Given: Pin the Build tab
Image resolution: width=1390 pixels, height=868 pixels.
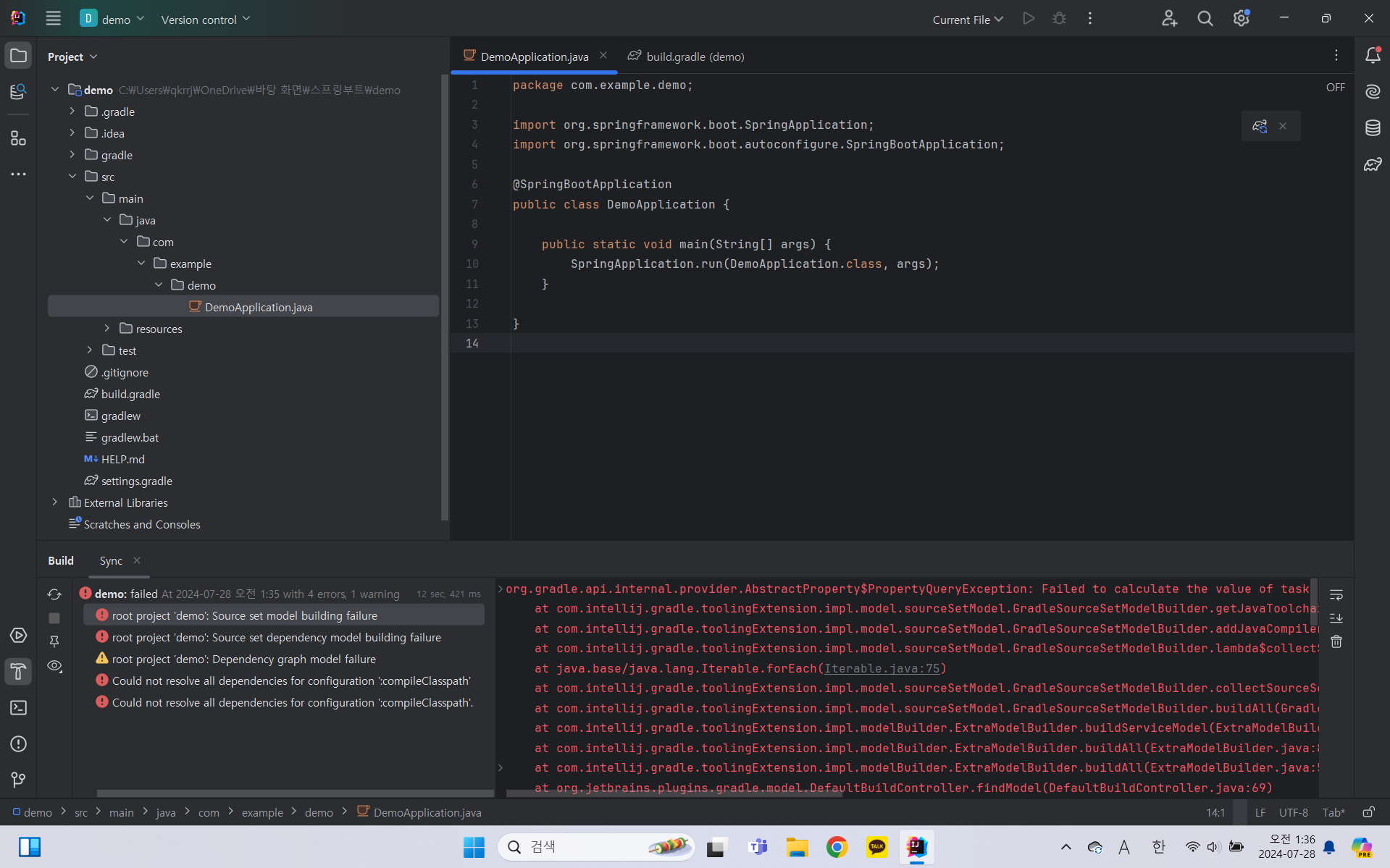Looking at the screenshot, I should [x=54, y=641].
